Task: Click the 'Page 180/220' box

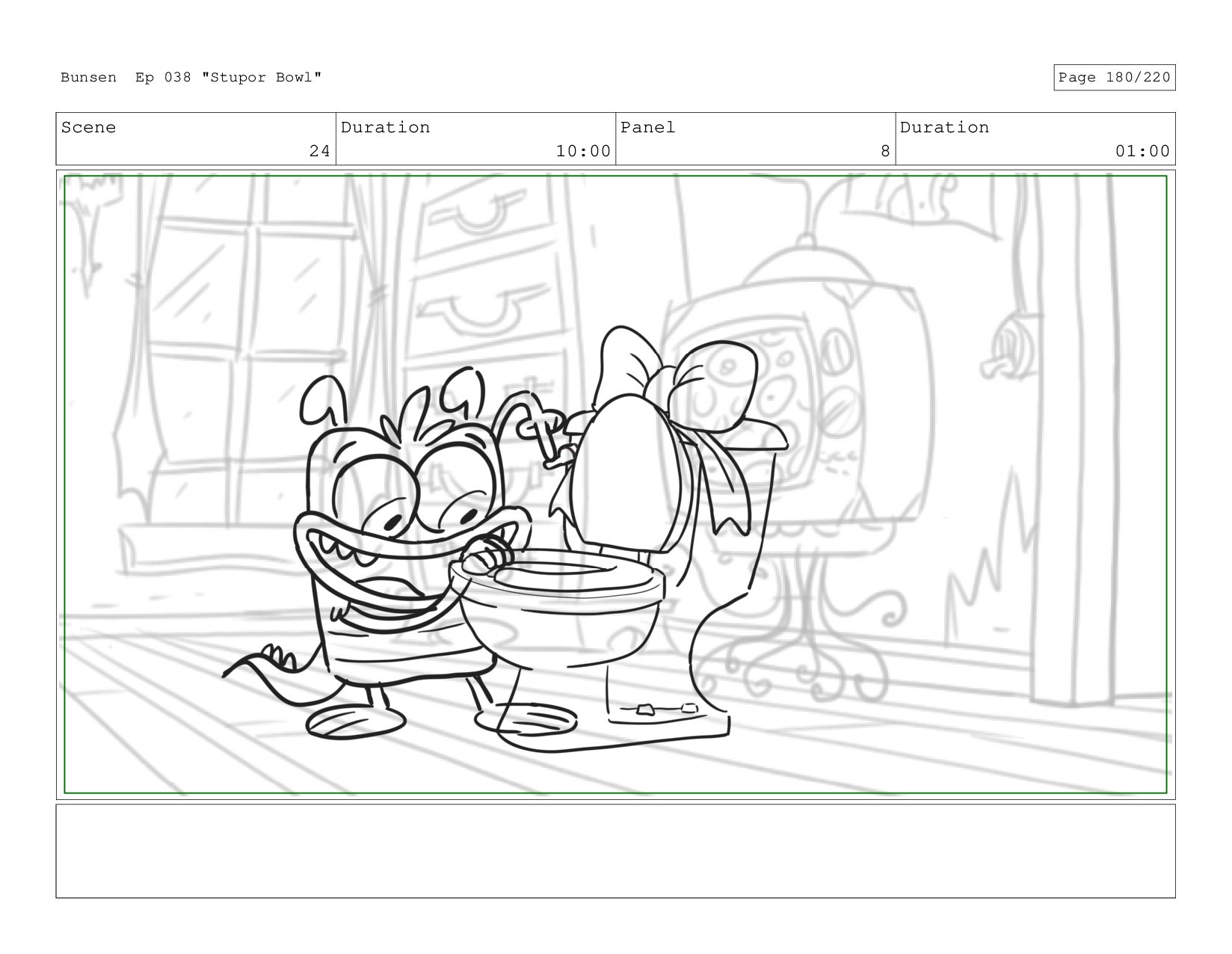Action: coord(1114,78)
